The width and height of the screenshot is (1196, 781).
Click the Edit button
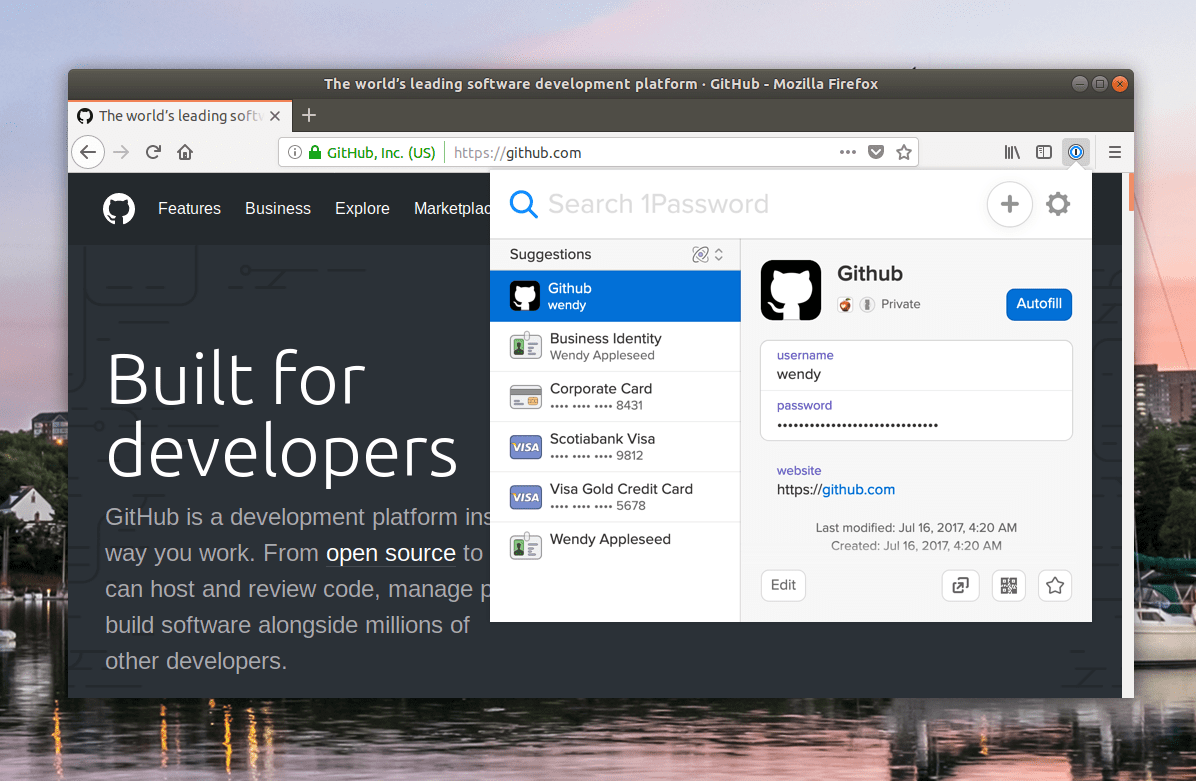(x=783, y=585)
